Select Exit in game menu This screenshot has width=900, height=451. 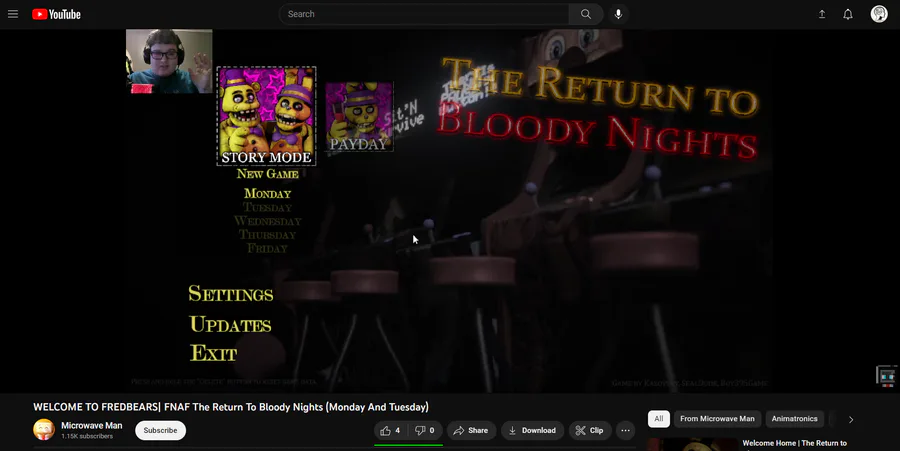[213, 353]
